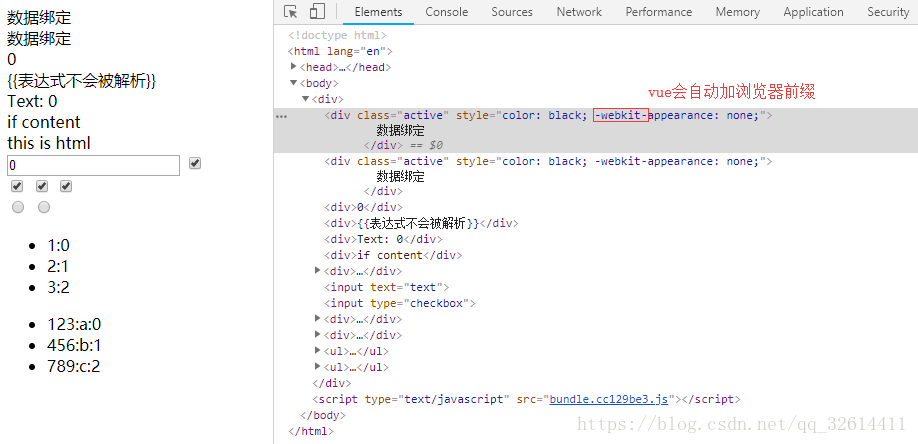Open the Application tab
The height and width of the screenshot is (444, 918).
pyautogui.click(x=813, y=12)
